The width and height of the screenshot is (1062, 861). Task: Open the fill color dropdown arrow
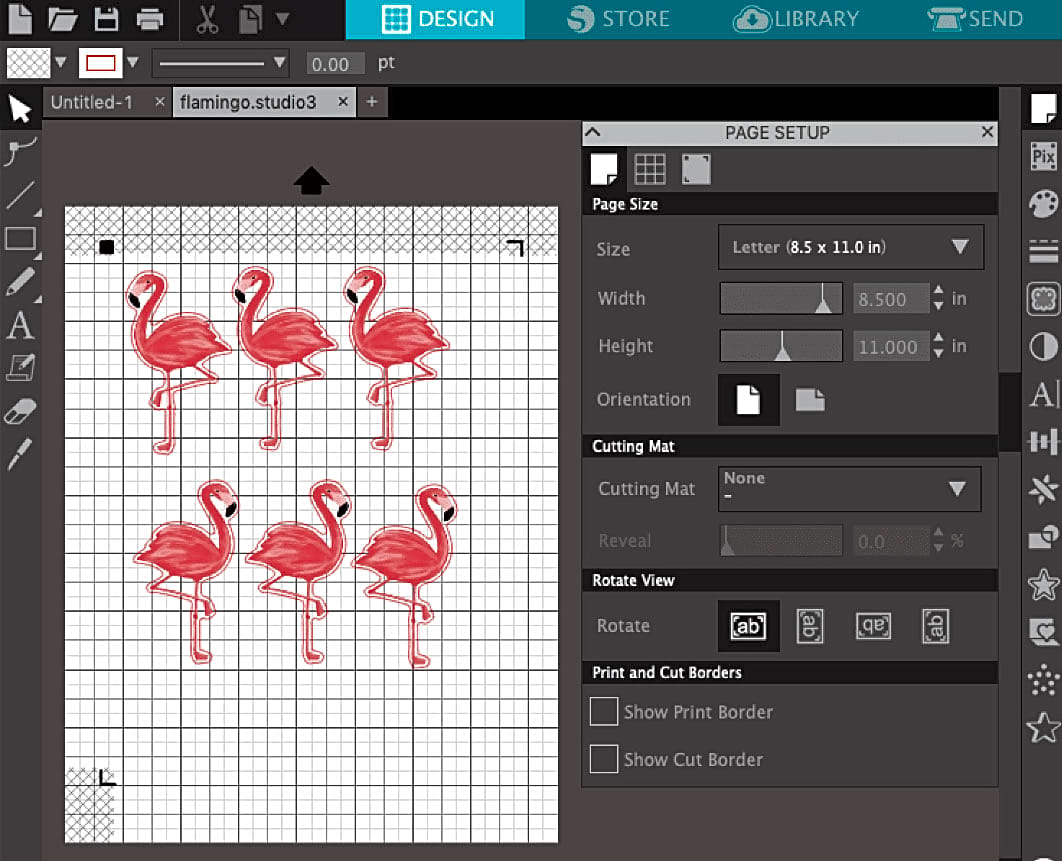[61, 62]
